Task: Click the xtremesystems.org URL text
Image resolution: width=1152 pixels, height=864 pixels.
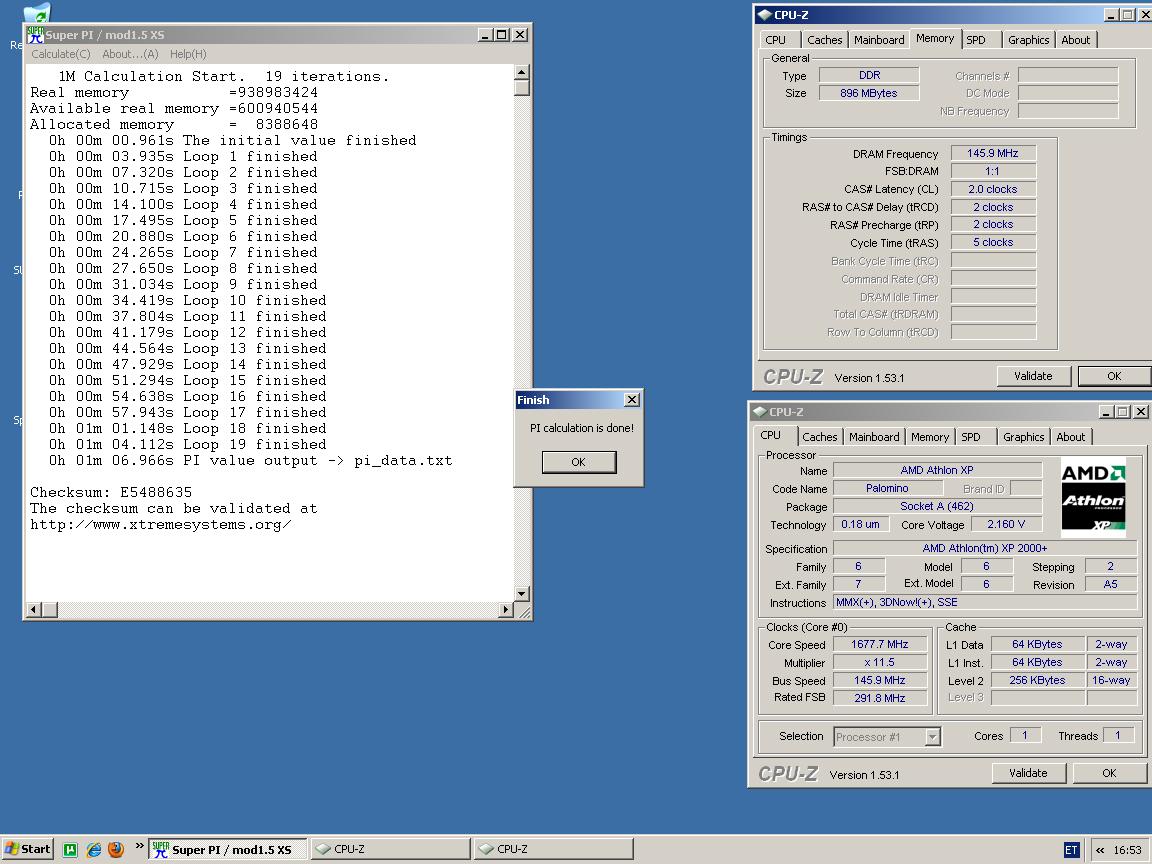Action: point(160,525)
